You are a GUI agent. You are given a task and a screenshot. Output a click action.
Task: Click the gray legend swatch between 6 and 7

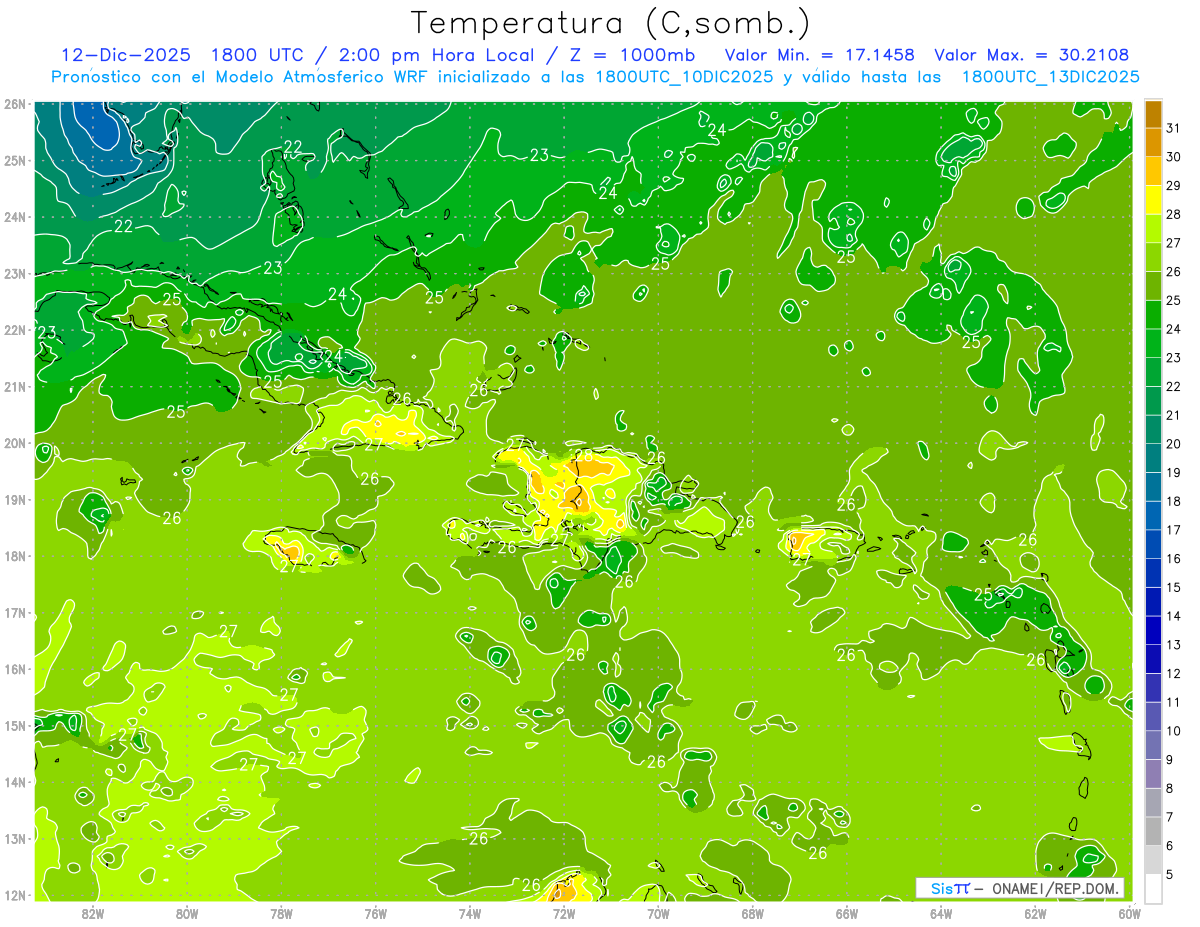coord(1153,831)
